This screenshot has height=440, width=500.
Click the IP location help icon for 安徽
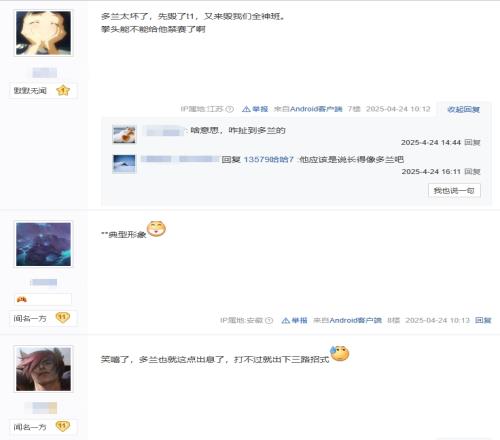269,320
